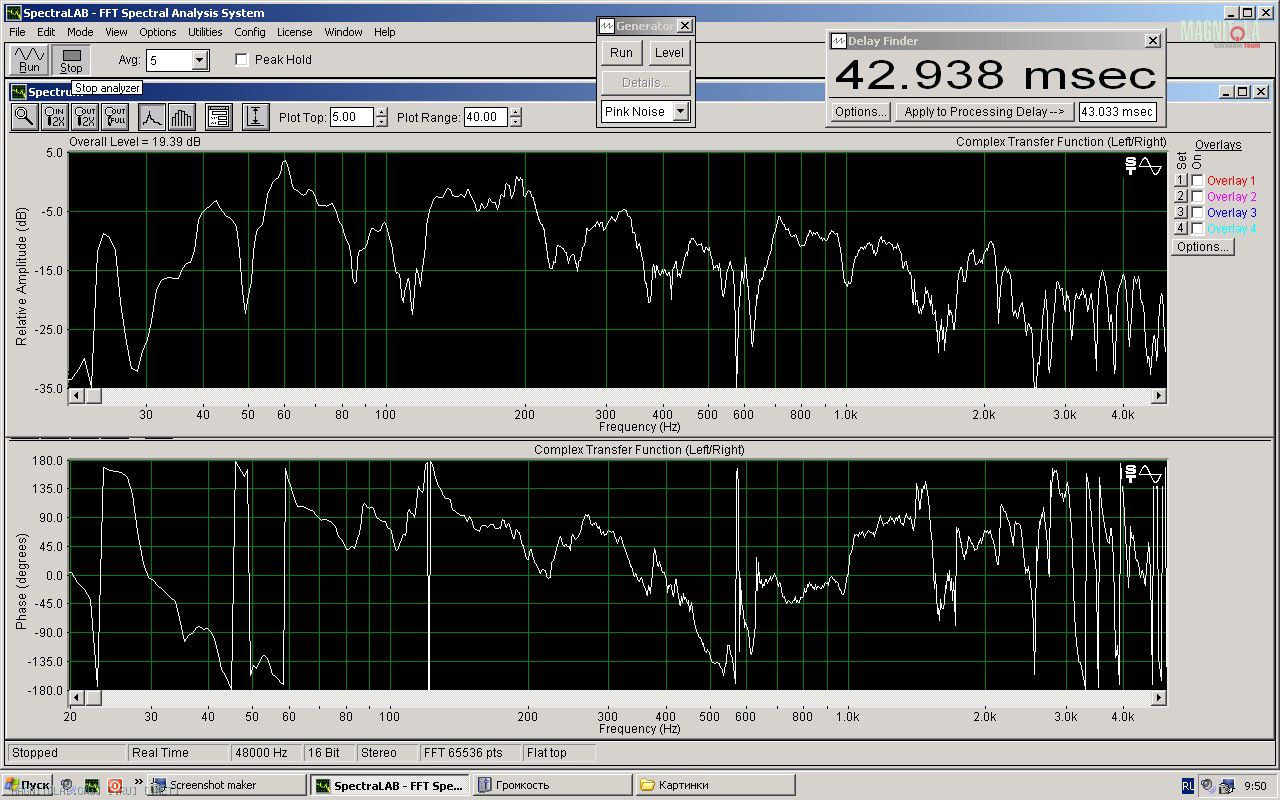Image resolution: width=1280 pixels, height=800 pixels.
Task: Increase Plot Range with up arrow
Action: (x=515, y=112)
